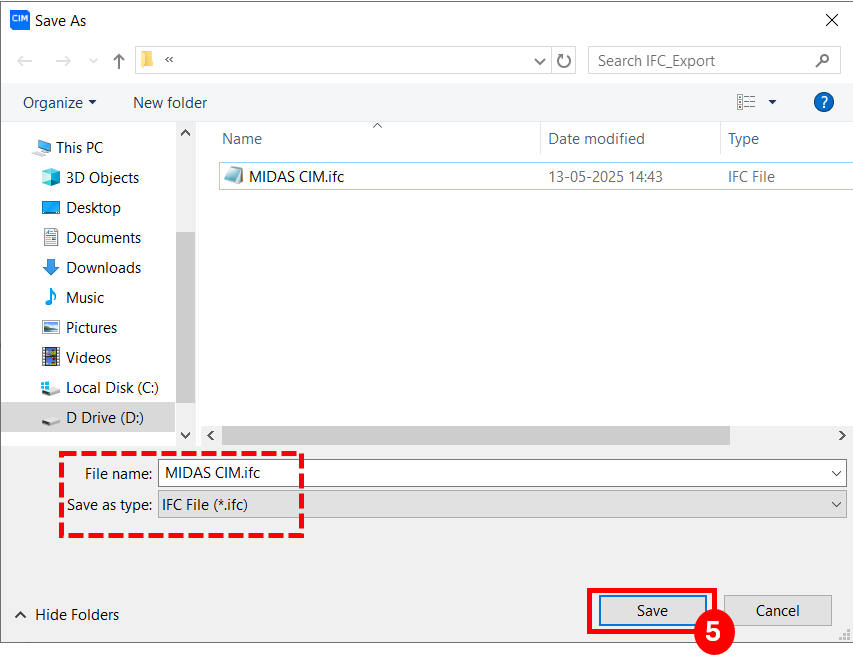Click the navigation pane scroll up arrow

[186, 133]
